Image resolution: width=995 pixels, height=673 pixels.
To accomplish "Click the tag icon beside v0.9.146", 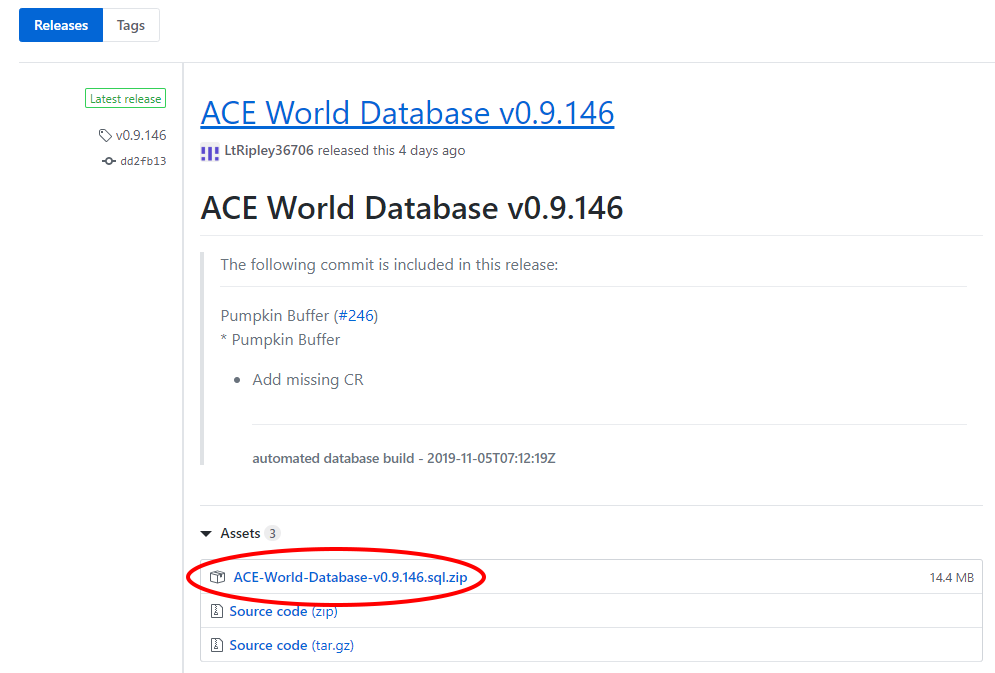I will 105,135.
